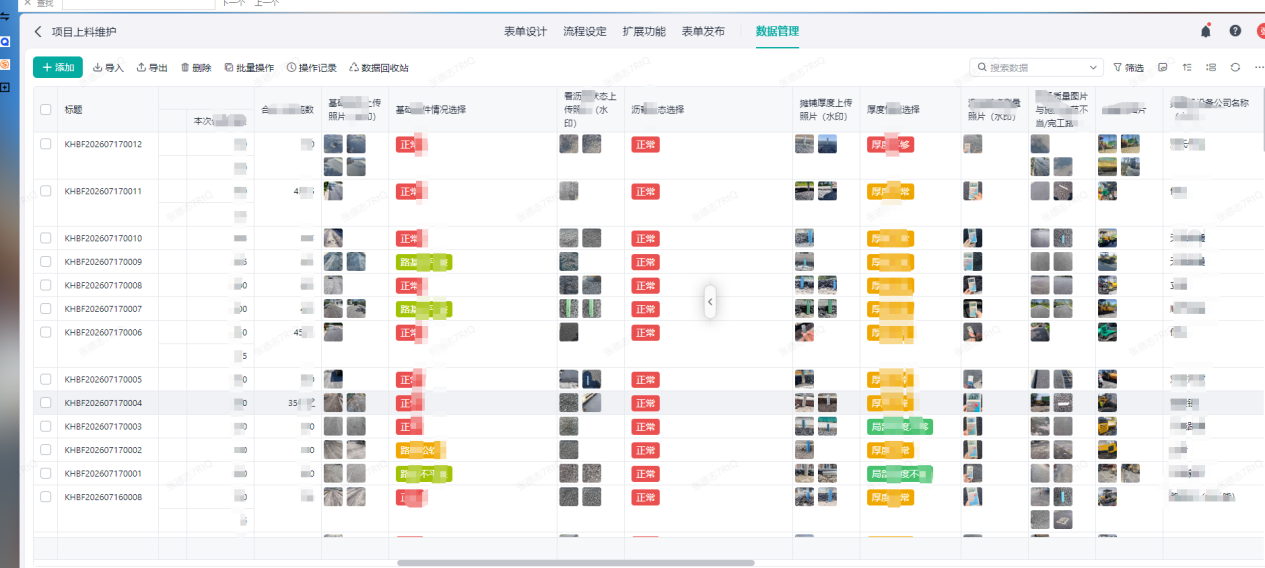
Task: Open the user avatar at top right
Action: (1260, 31)
